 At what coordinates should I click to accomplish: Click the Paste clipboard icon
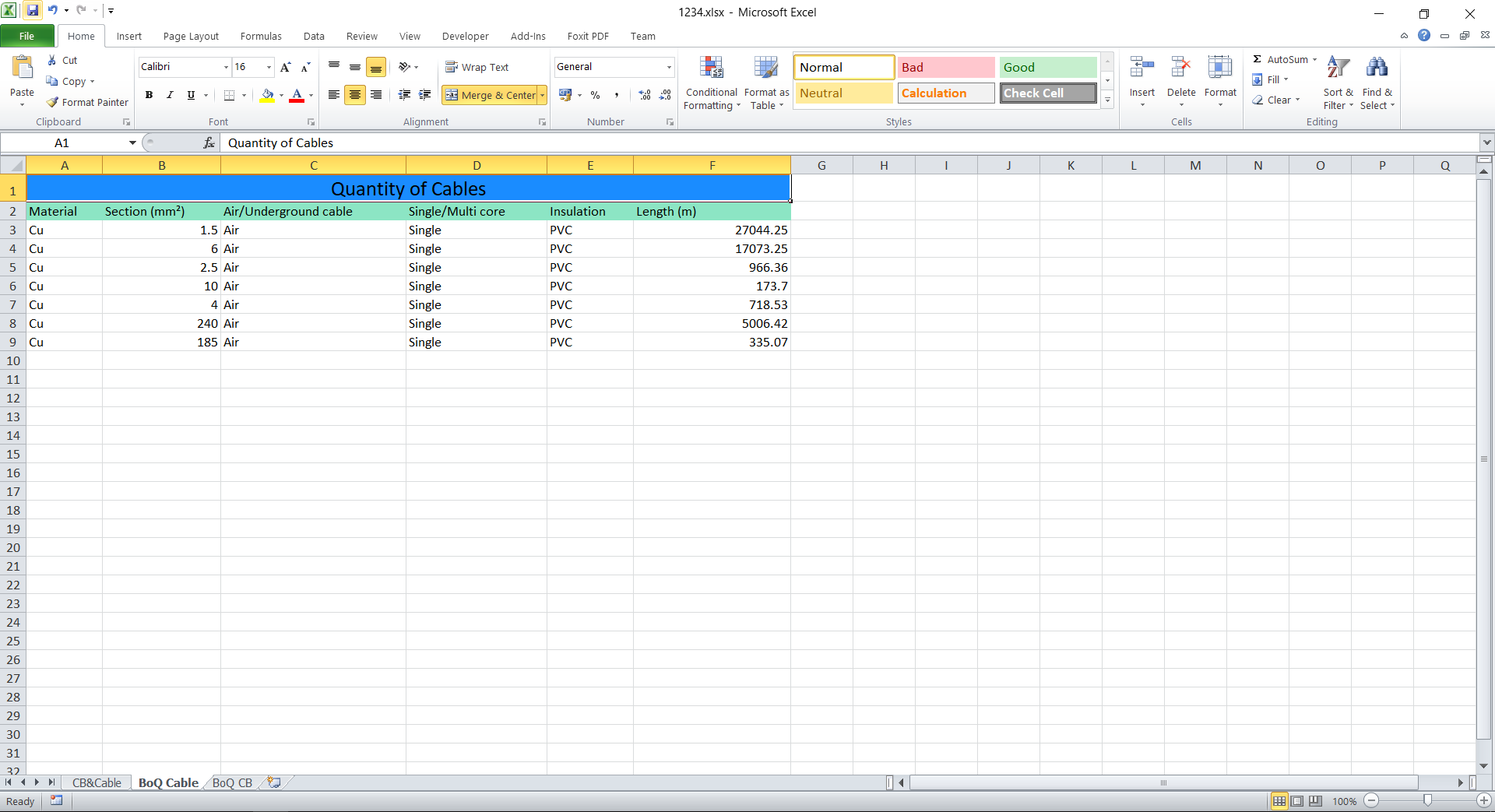22,68
